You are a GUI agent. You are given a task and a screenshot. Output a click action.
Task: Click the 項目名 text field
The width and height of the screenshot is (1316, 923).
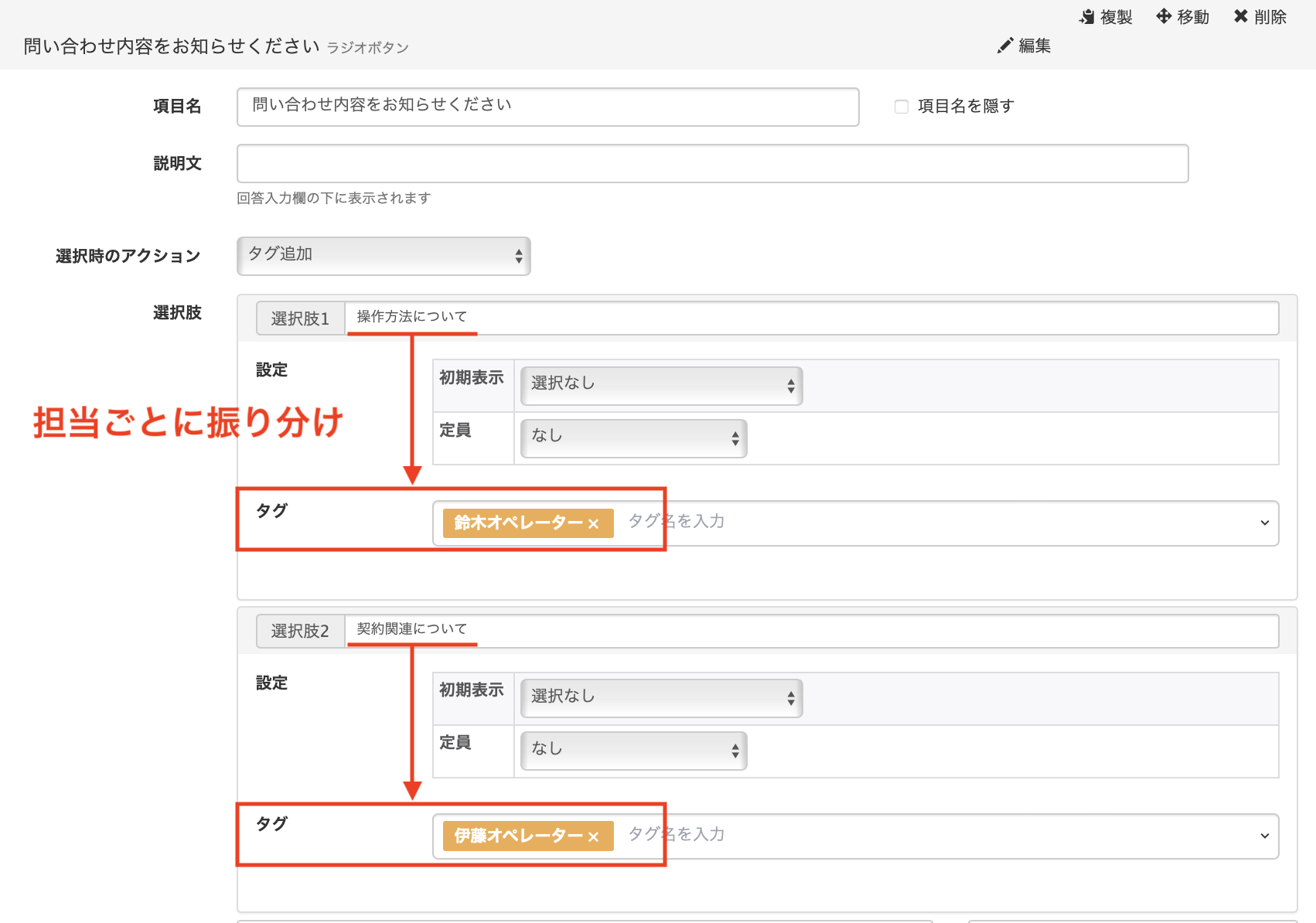click(x=547, y=107)
